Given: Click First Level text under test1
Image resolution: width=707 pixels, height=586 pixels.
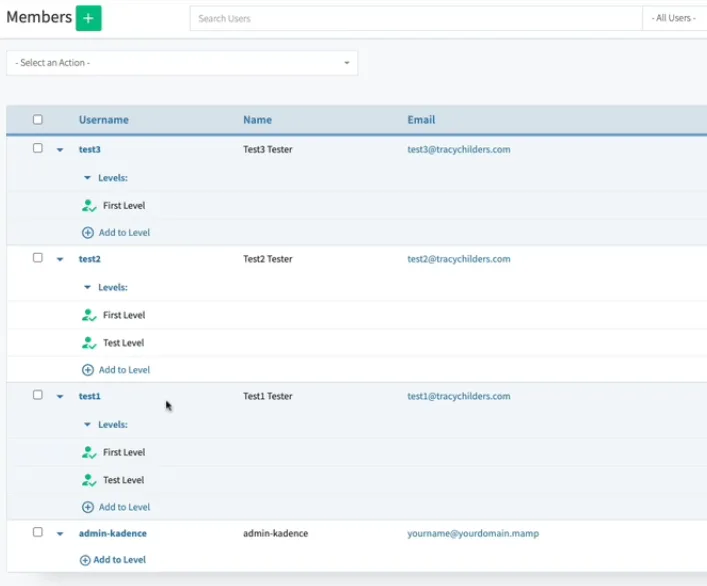Looking at the screenshot, I should coord(124,452).
